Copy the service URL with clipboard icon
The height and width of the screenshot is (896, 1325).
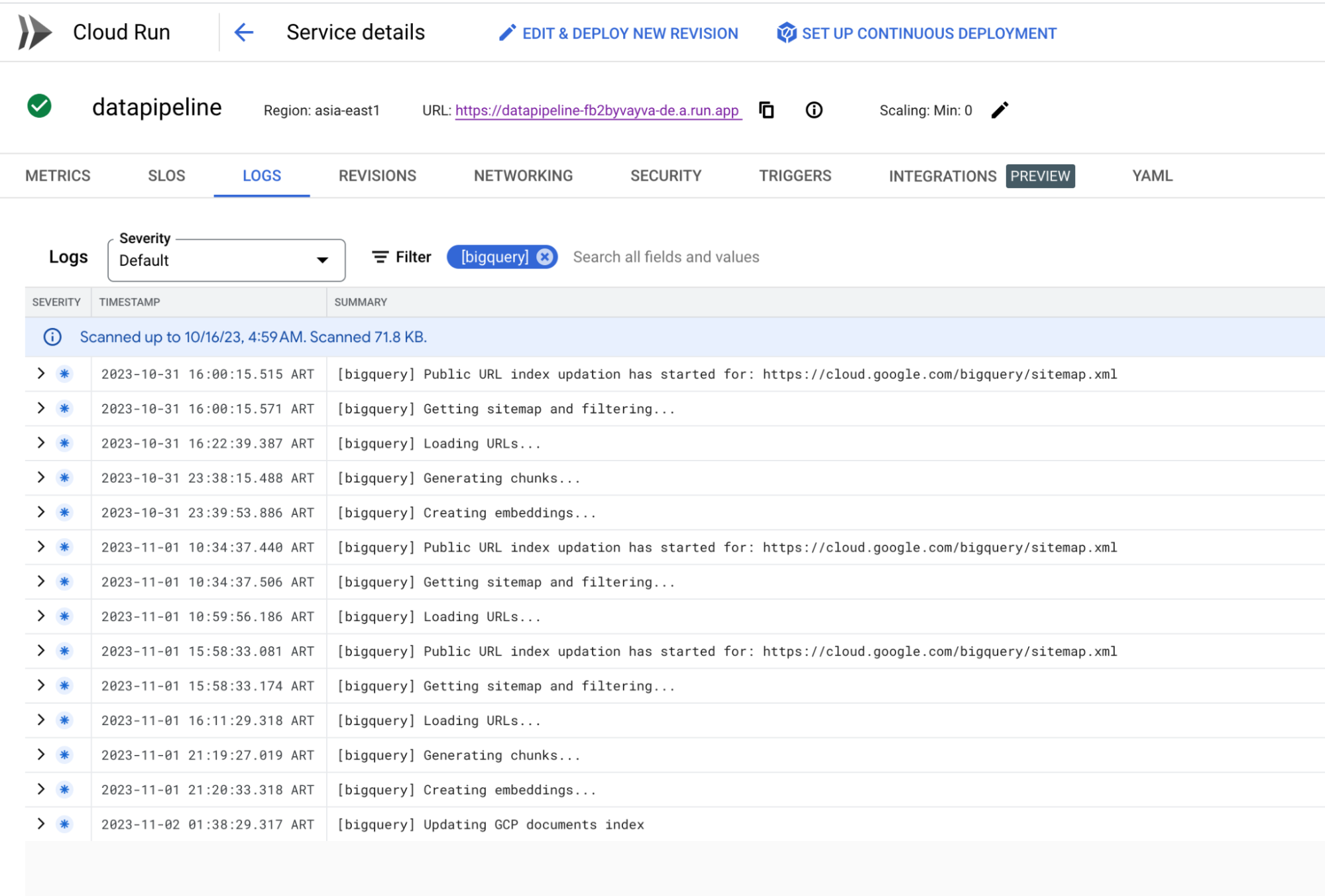pos(766,110)
